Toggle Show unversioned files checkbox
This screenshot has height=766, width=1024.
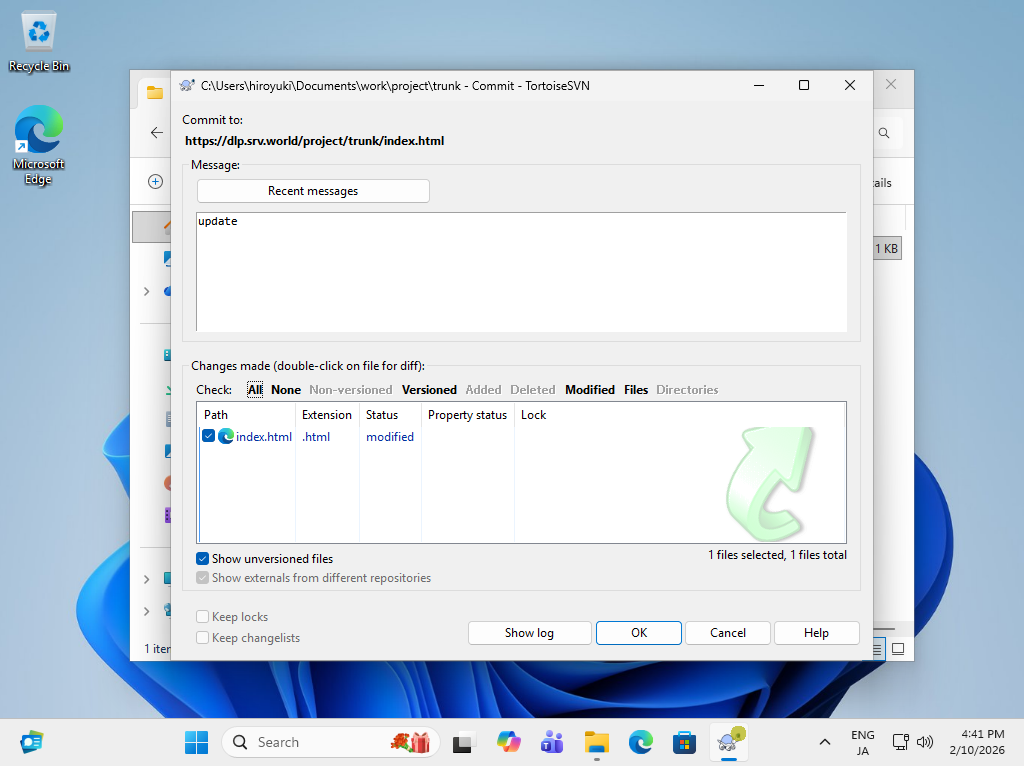pyautogui.click(x=202, y=558)
